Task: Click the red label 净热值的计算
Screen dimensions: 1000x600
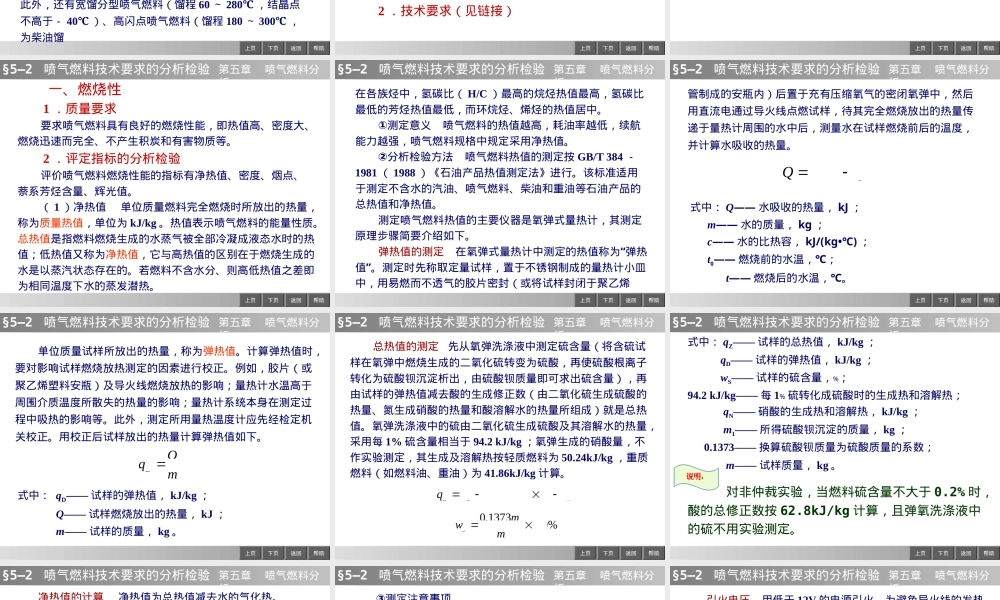Action: [x=71, y=596]
